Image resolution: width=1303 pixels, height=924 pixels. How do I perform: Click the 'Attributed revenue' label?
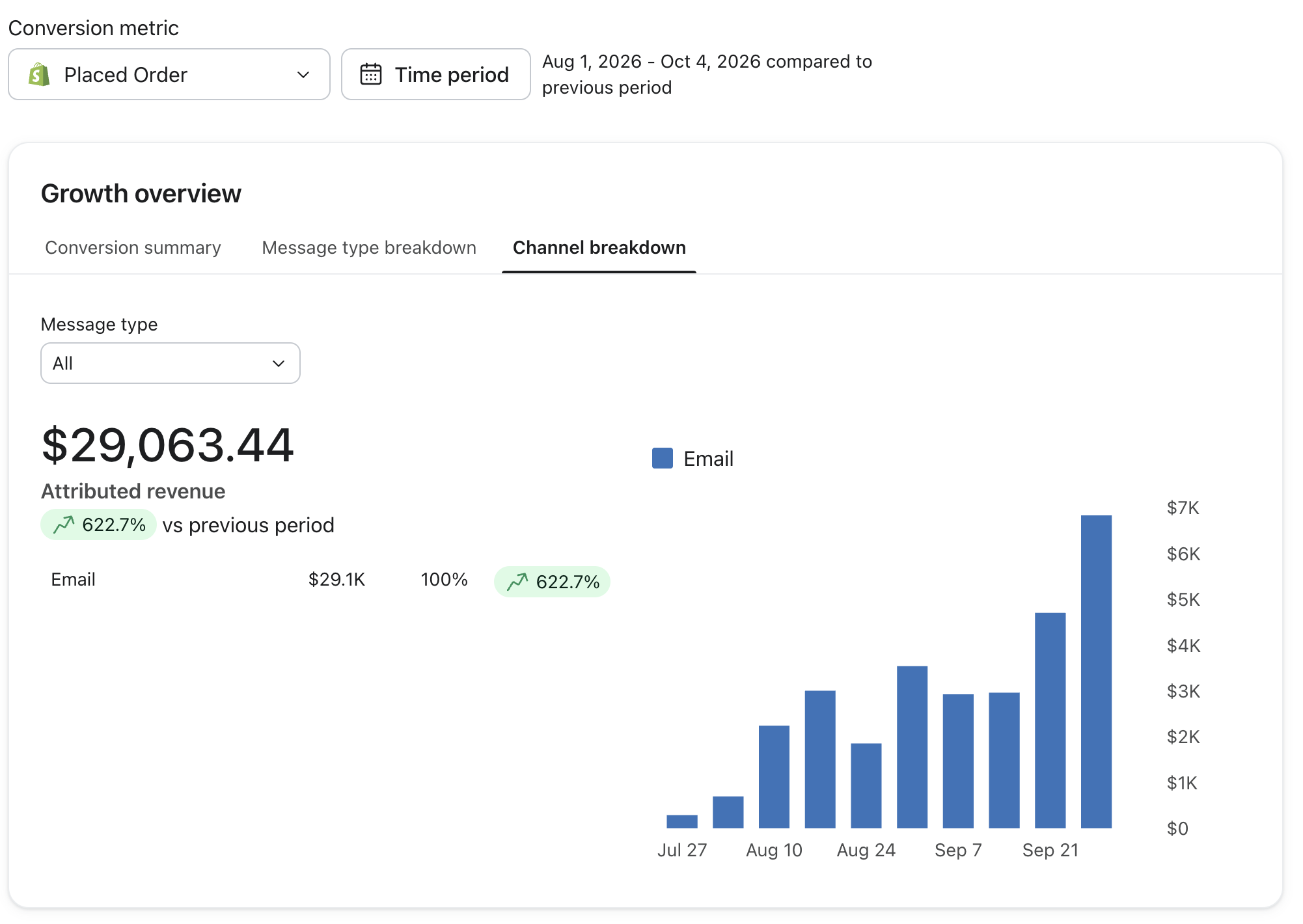[133, 491]
